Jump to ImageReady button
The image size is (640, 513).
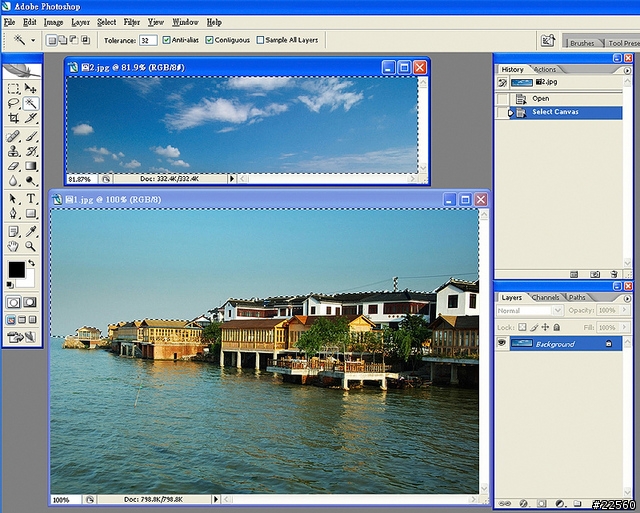click(22, 337)
